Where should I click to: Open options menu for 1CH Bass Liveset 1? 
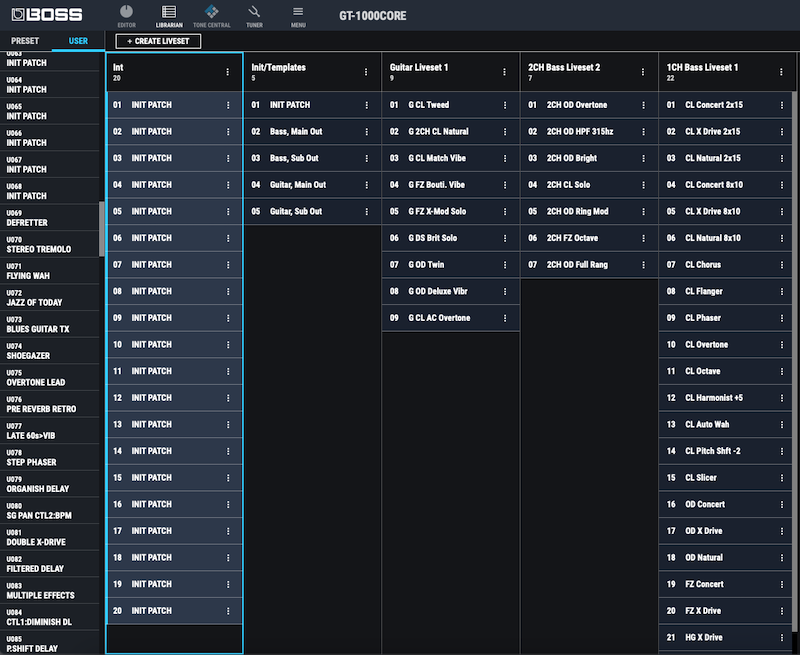pos(781,72)
